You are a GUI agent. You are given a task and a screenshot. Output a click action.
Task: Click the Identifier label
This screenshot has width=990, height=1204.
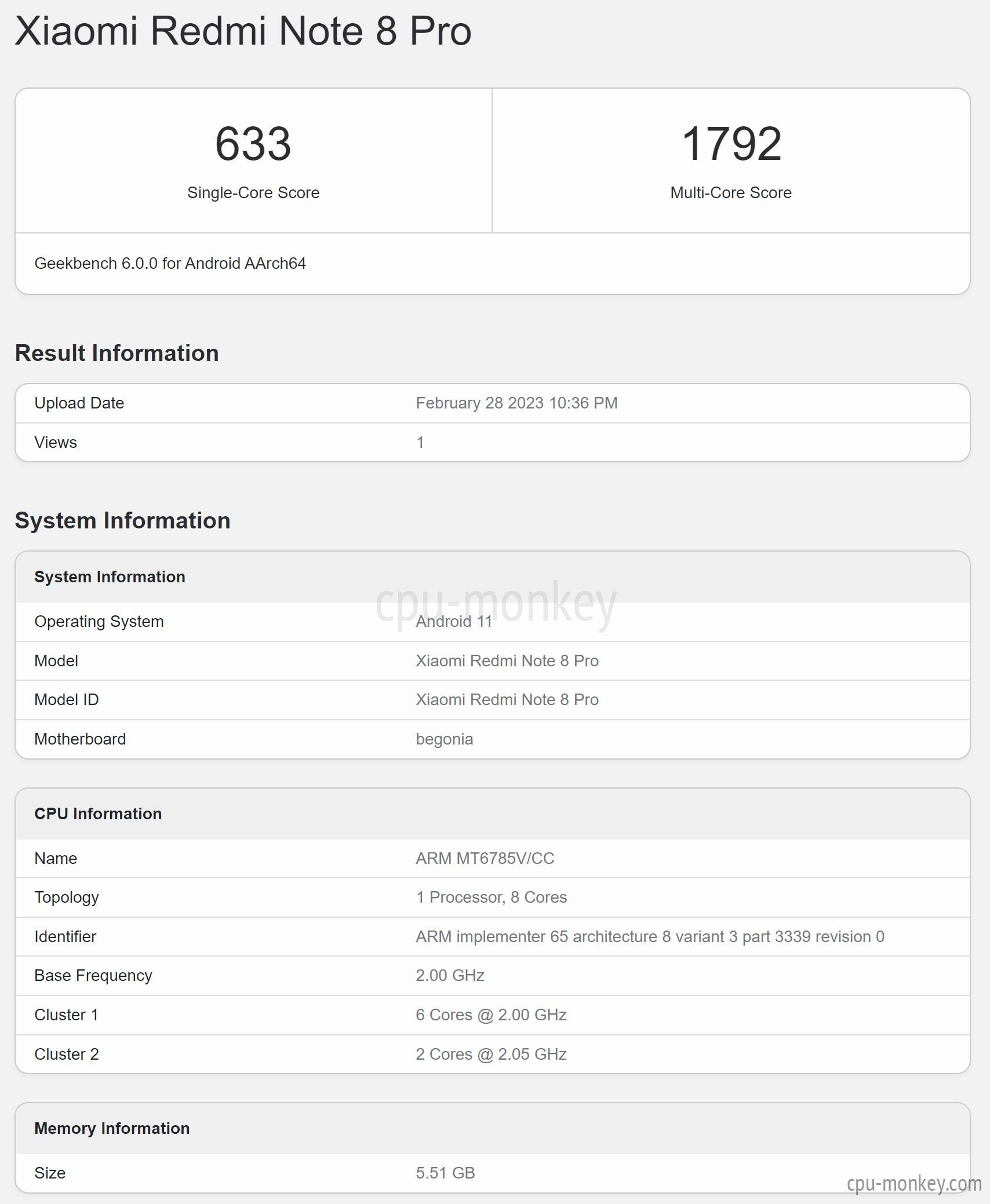[x=65, y=936]
